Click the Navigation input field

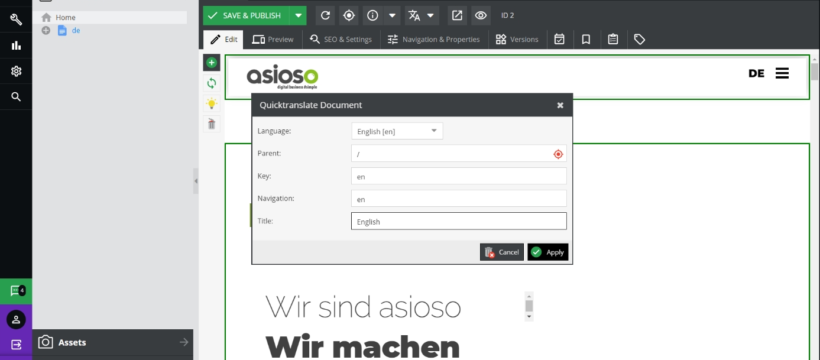click(459, 199)
